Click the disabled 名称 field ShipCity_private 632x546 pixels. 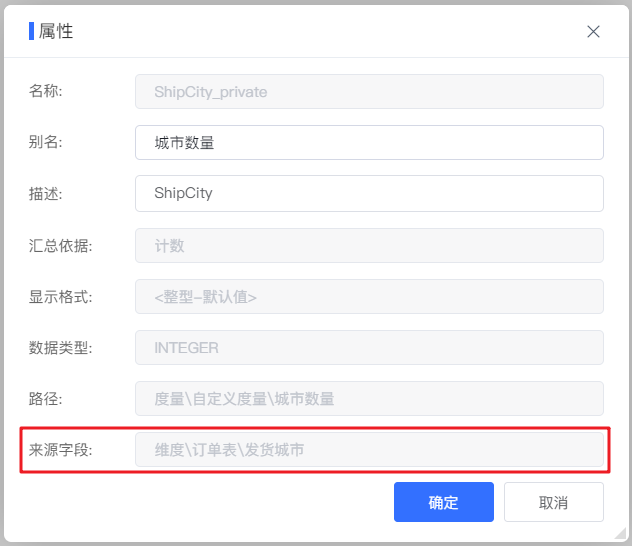[369, 91]
